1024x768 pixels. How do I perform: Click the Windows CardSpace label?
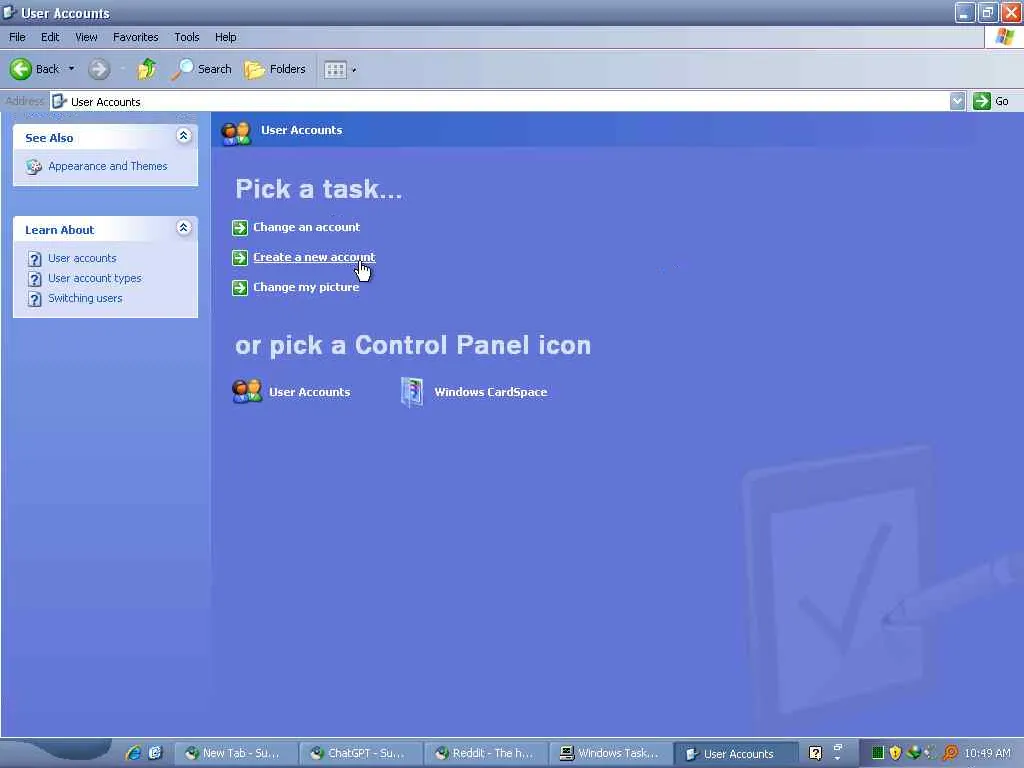point(490,392)
